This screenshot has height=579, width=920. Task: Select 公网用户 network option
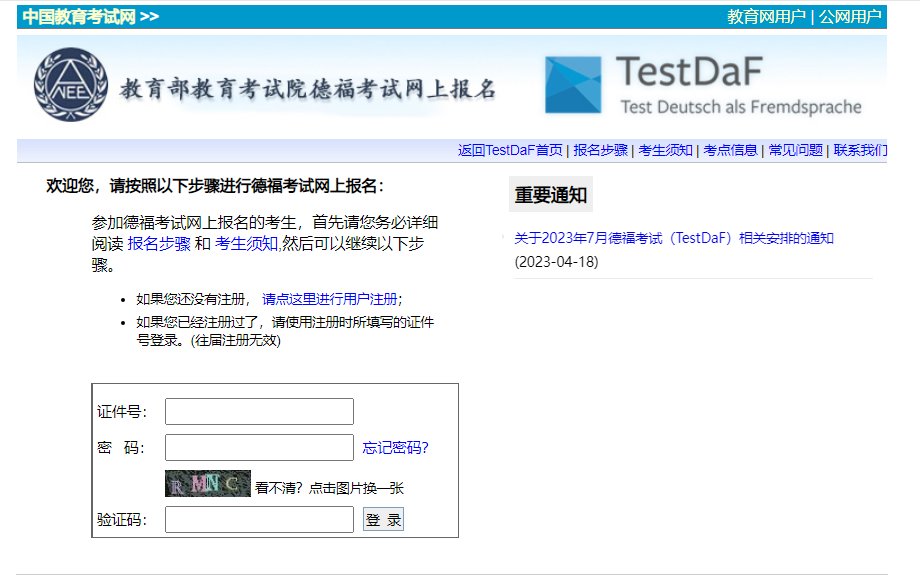coord(850,16)
